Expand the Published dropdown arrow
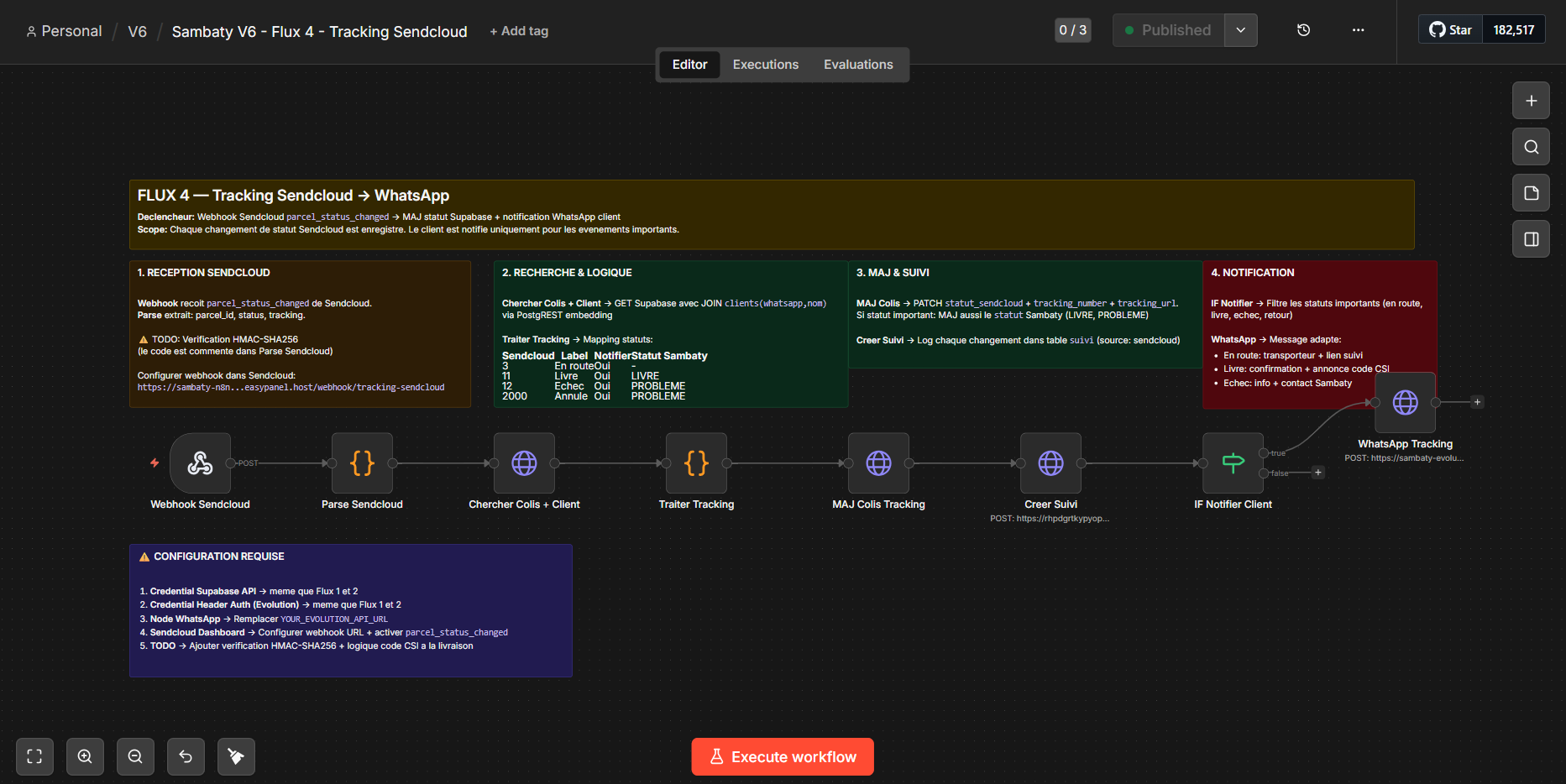 1240,30
